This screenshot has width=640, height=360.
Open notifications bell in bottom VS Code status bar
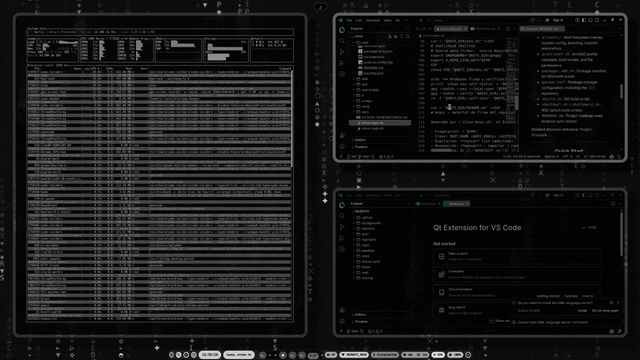[x=619, y=331]
